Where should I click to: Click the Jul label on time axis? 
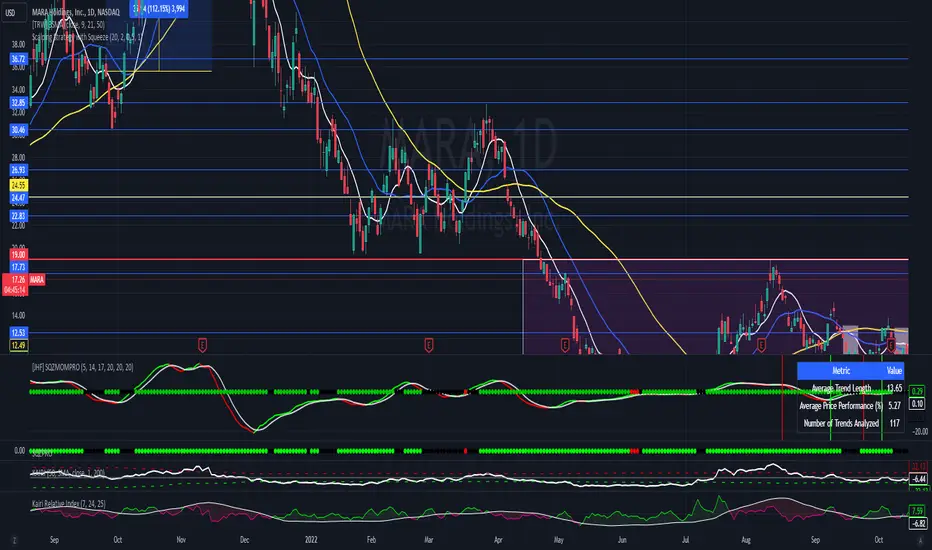[685, 540]
